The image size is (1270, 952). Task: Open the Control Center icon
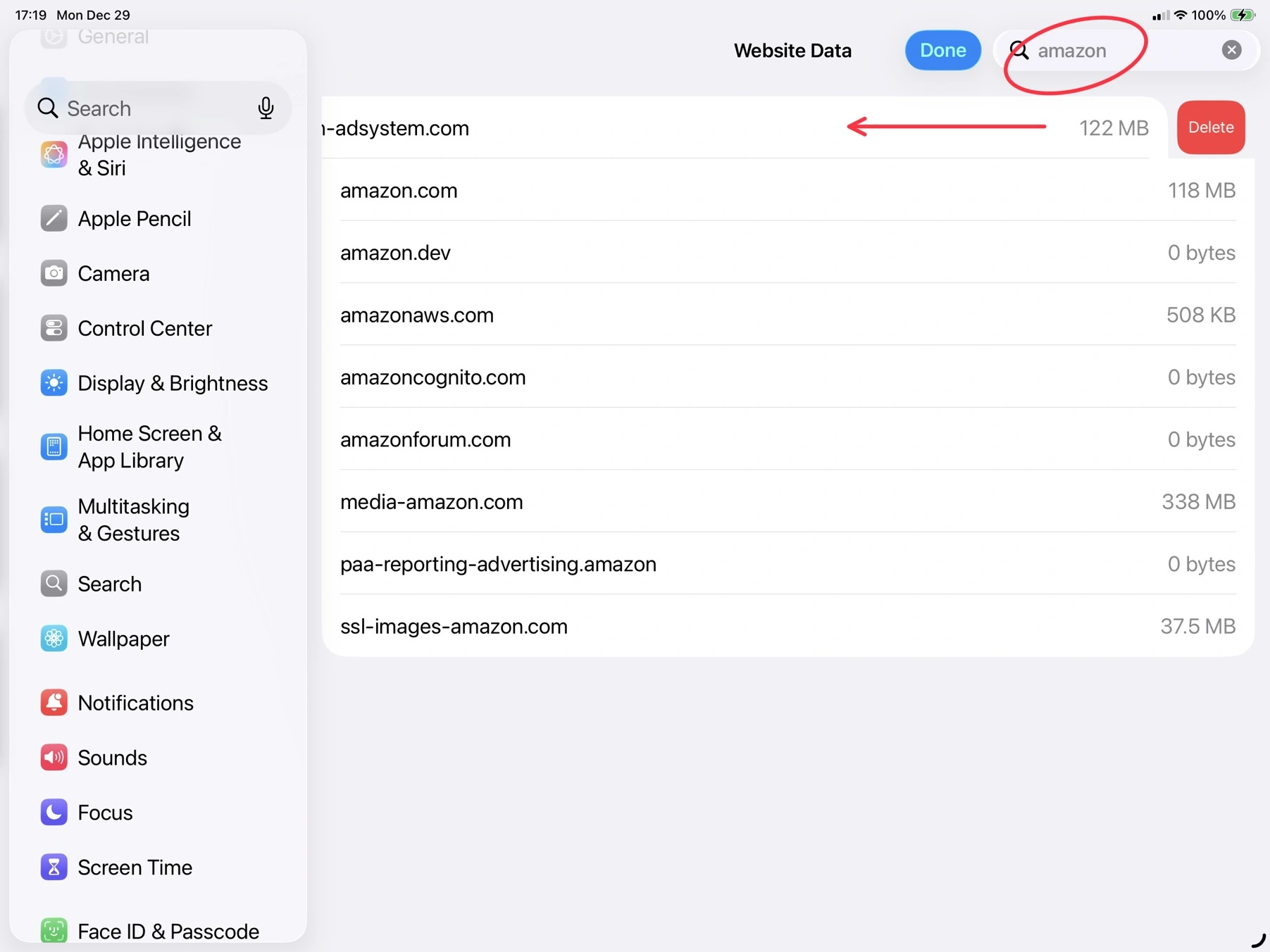coord(54,328)
